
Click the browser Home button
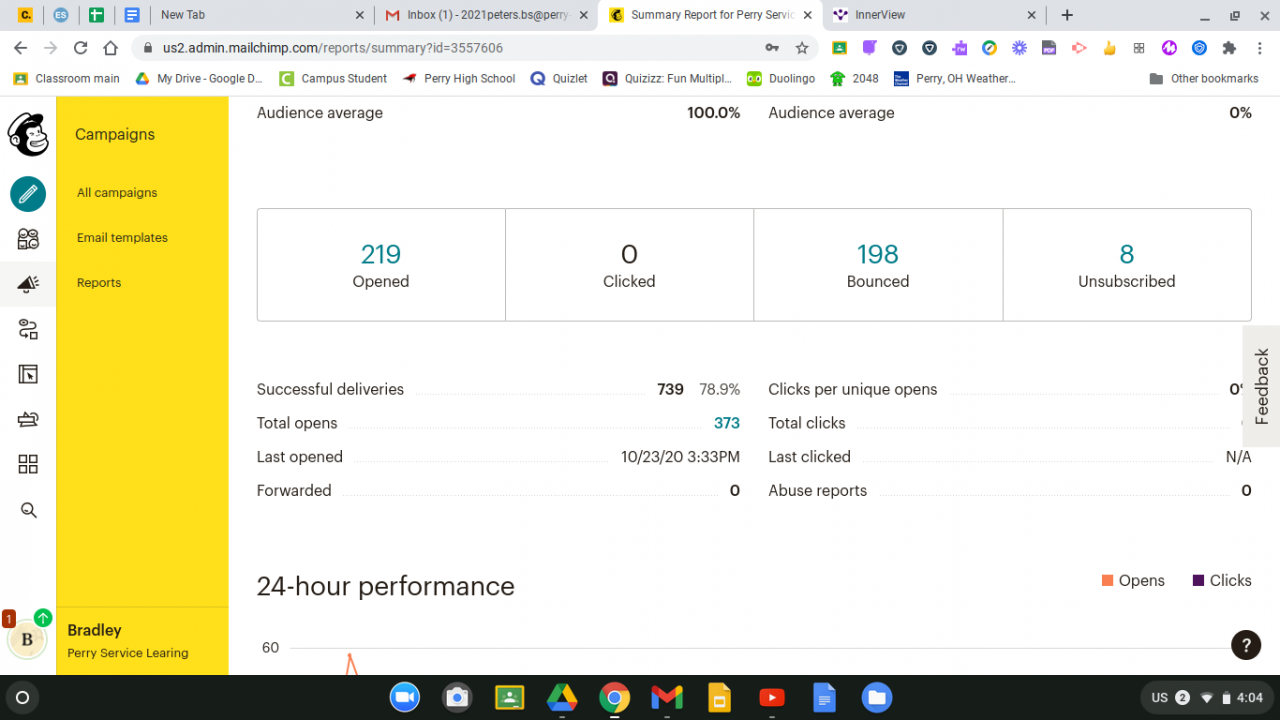[x=111, y=48]
